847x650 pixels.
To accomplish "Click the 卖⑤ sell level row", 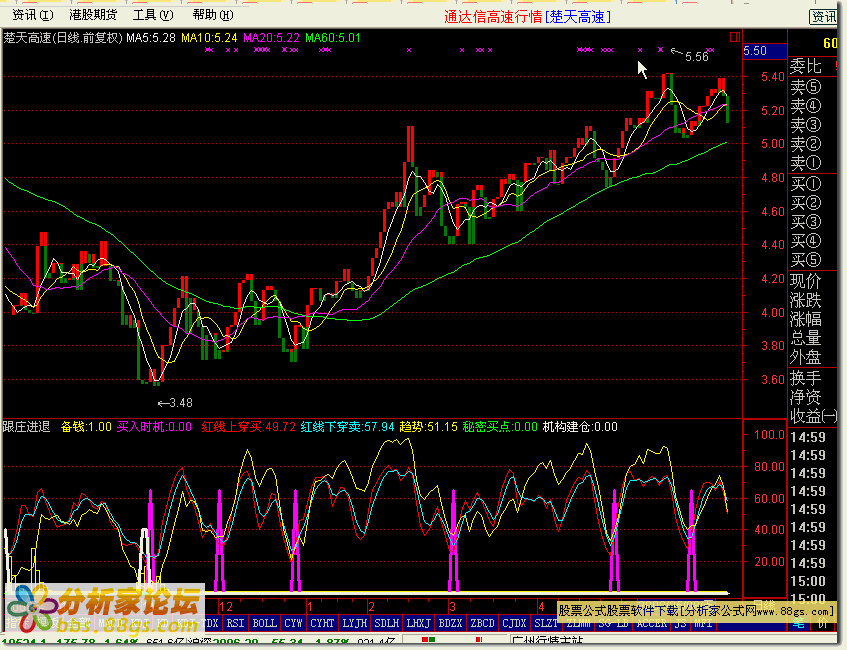I will [x=813, y=86].
